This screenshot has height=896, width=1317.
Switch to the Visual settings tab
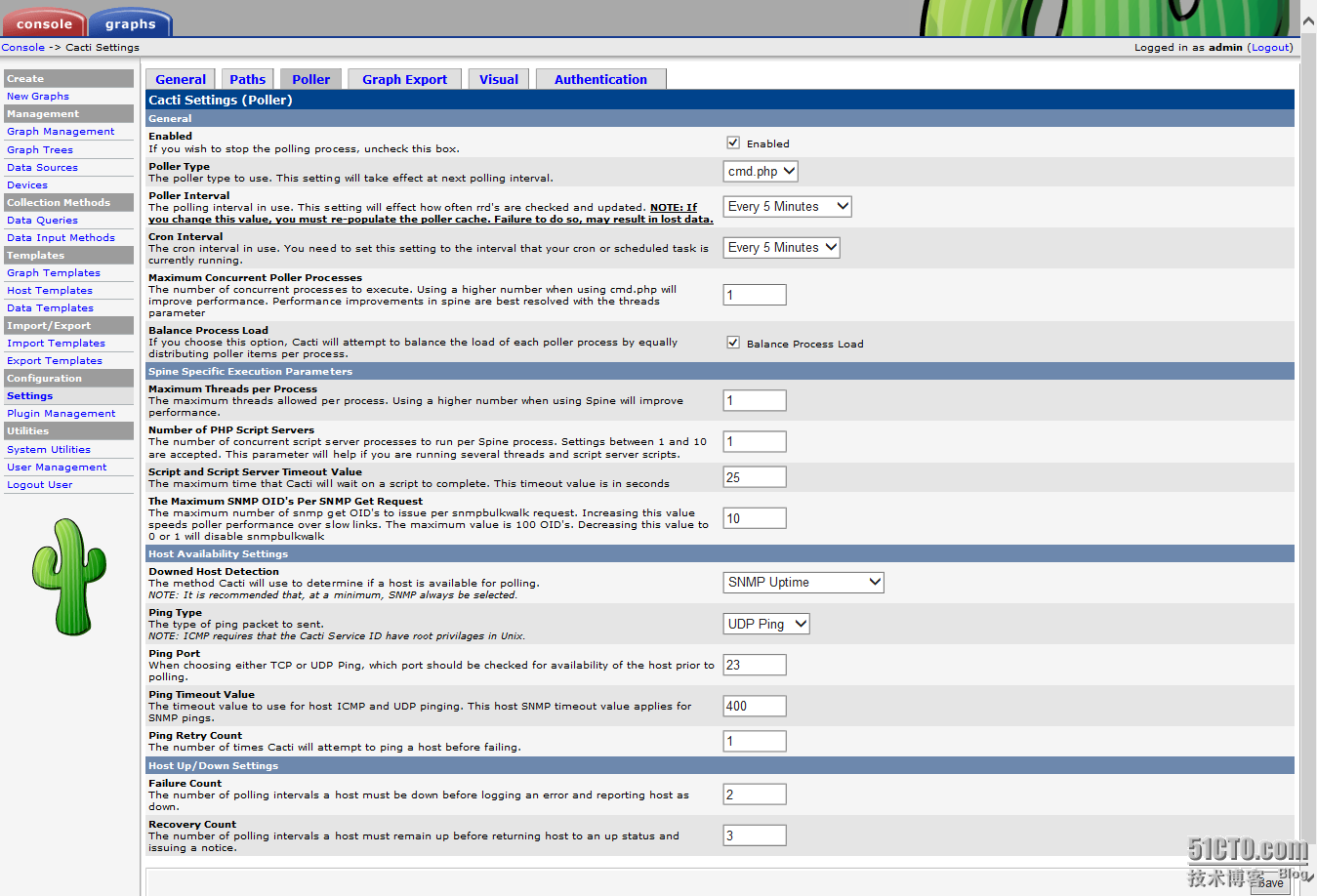[x=499, y=79]
